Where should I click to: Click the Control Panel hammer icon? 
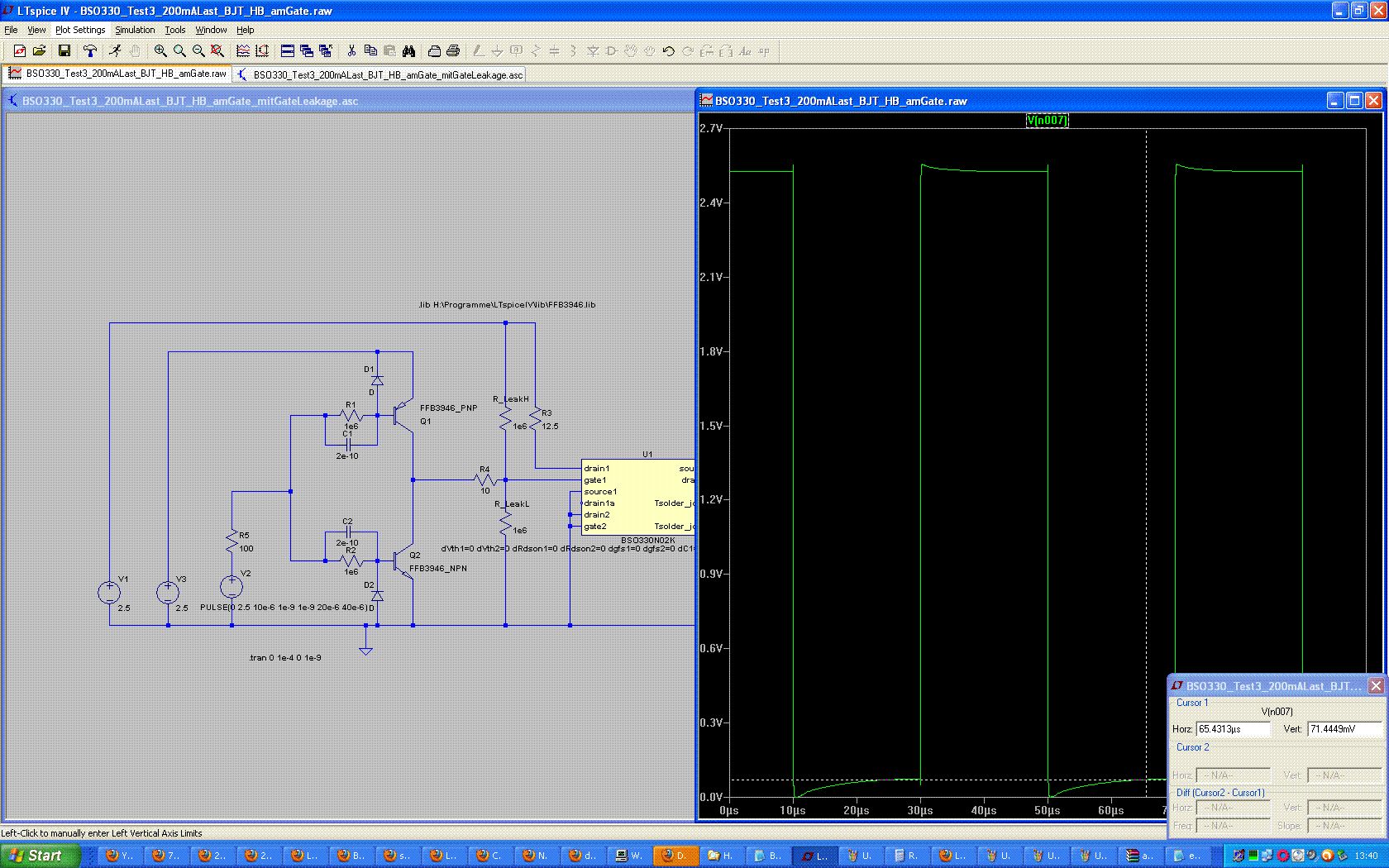pos(90,51)
